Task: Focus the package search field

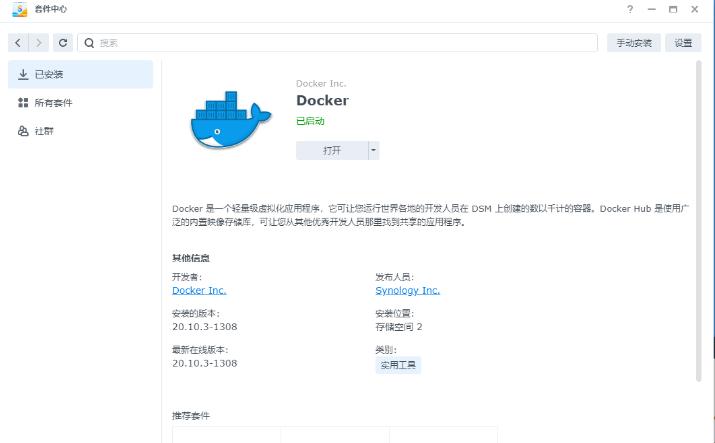Action: (337, 43)
